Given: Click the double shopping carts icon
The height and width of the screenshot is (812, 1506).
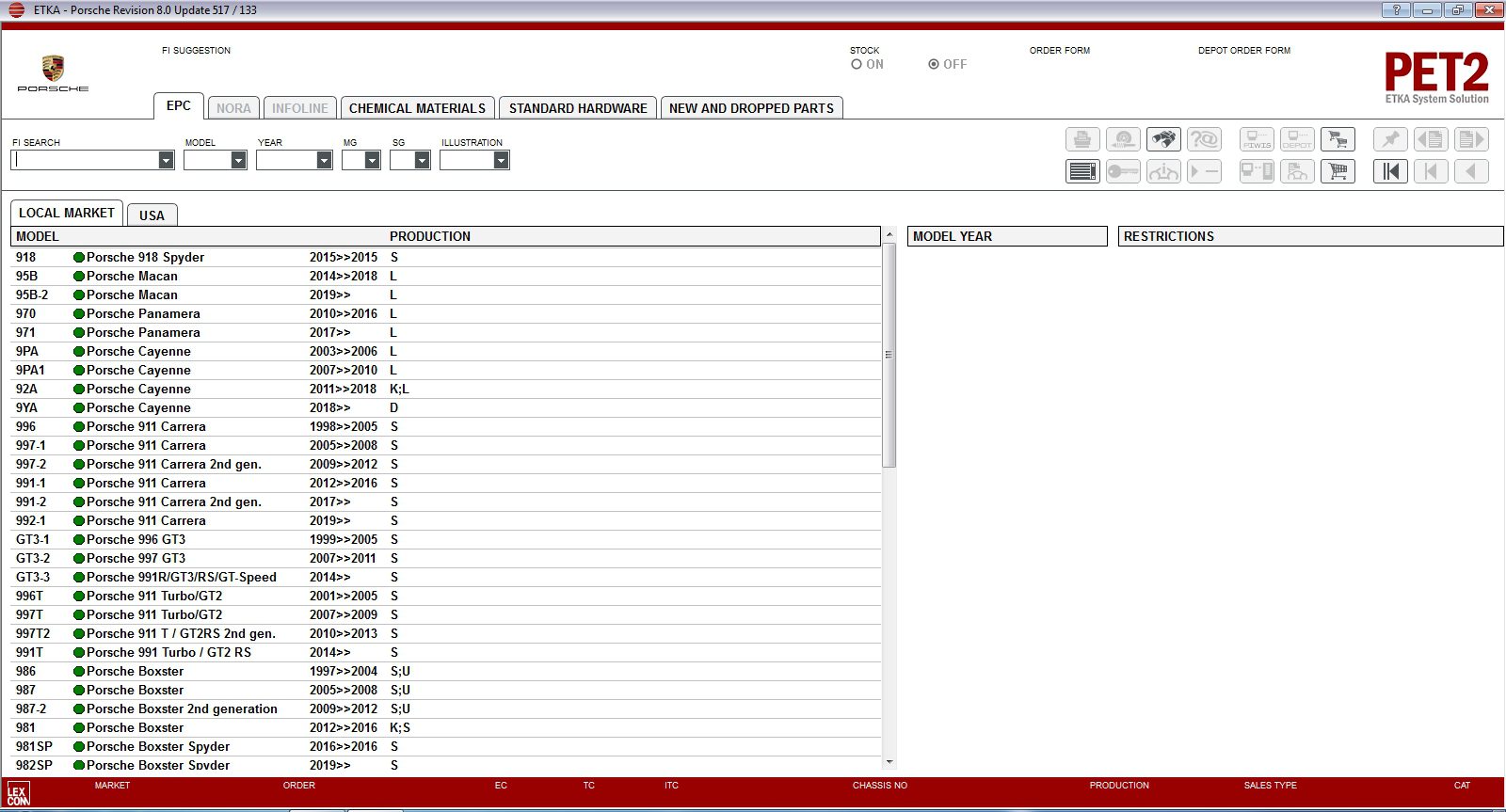Looking at the screenshot, I should (x=1338, y=139).
